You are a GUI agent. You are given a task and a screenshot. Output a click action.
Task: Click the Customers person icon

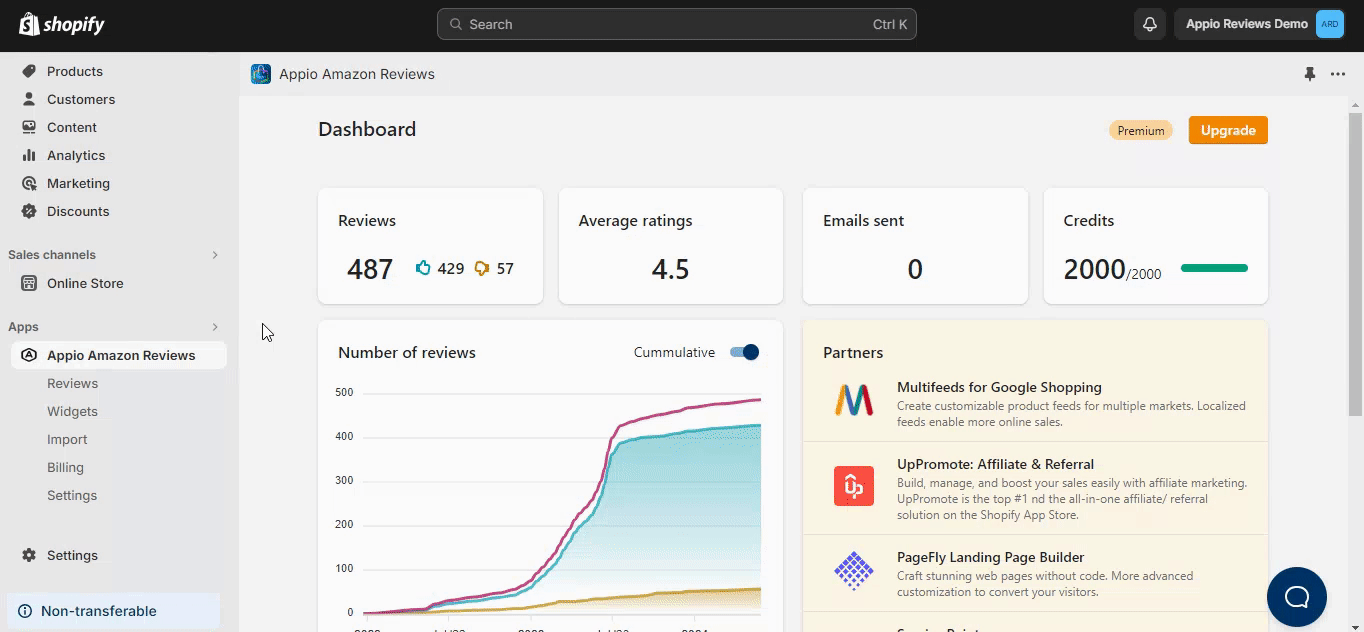click(x=29, y=99)
